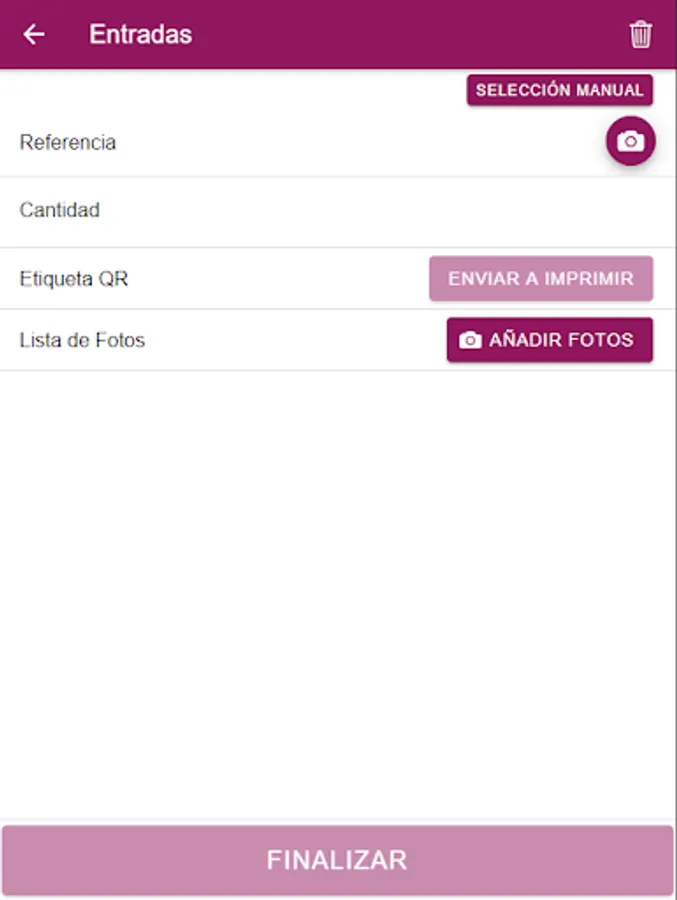Click the blank strip above the Finalizar button

(338, 821)
